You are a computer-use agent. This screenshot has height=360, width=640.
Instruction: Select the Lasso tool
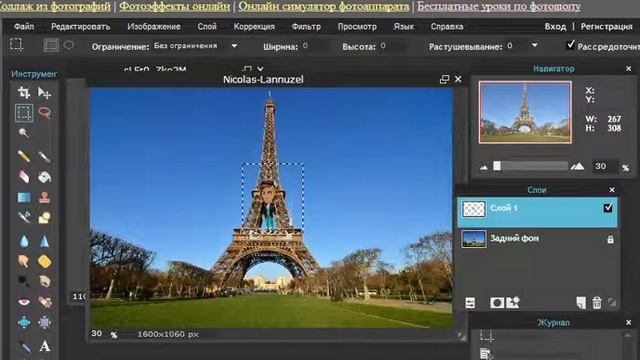[x=44, y=112]
